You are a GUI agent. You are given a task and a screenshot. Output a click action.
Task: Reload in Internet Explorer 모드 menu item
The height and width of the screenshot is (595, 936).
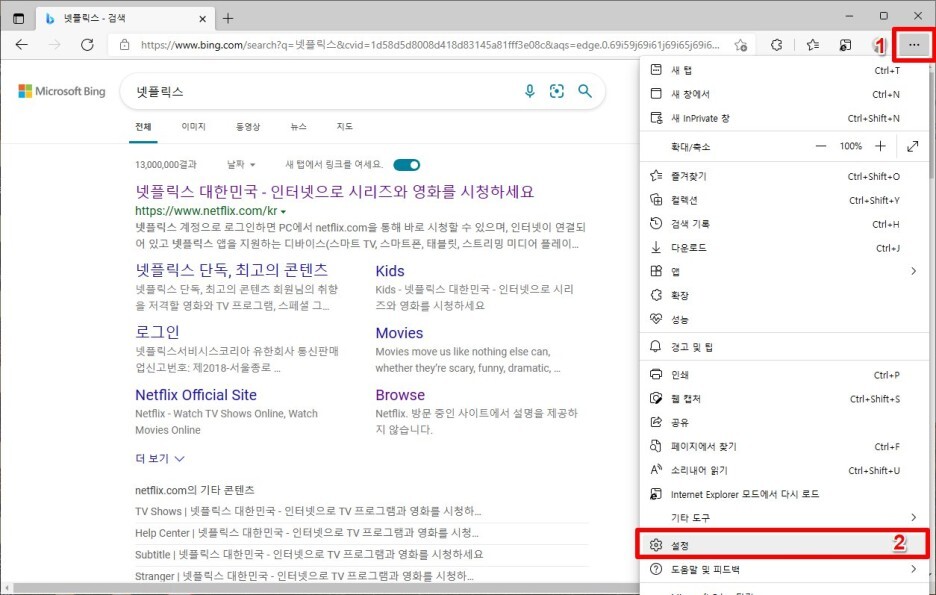tap(784, 494)
